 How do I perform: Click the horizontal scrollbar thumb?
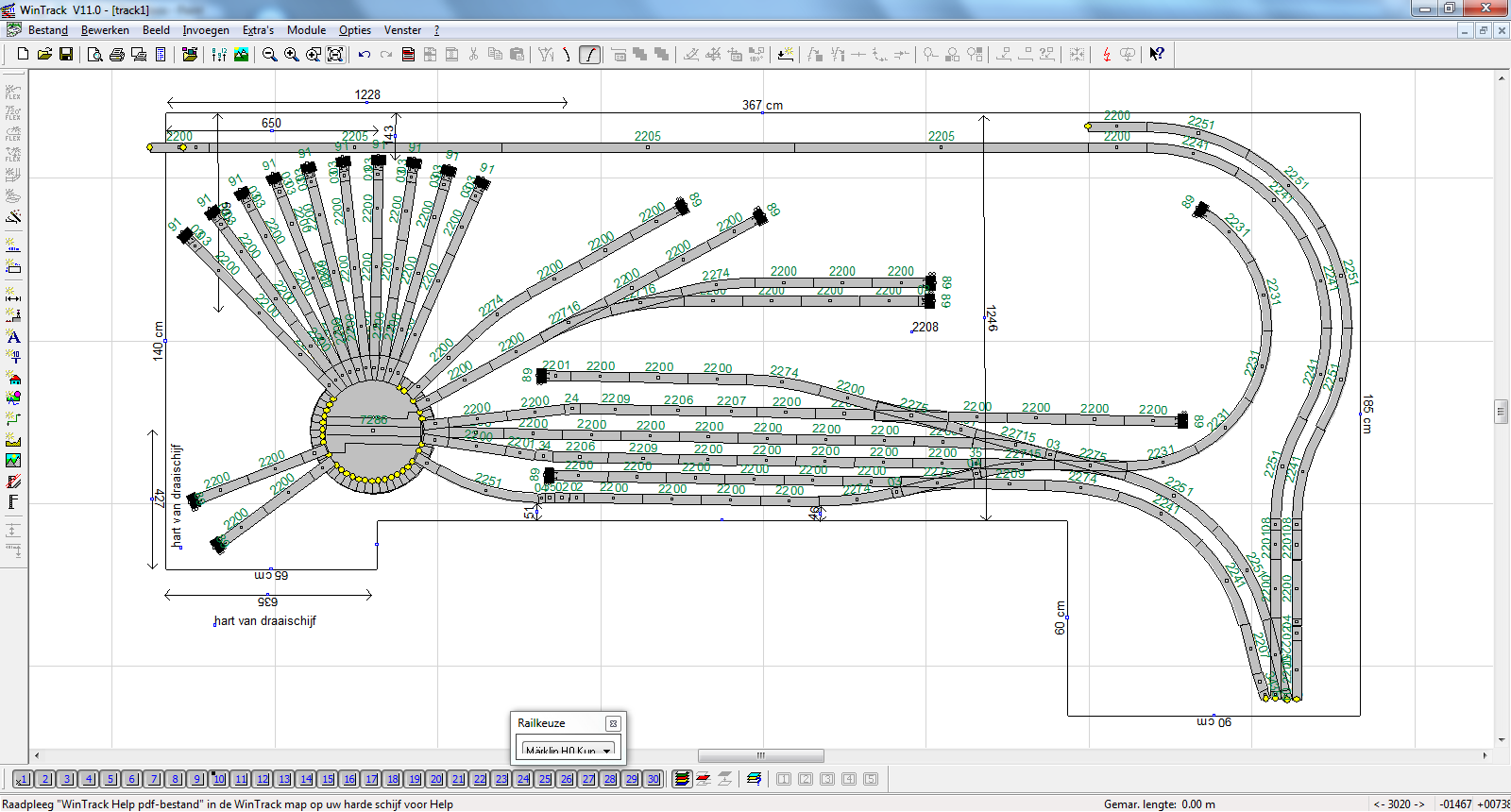click(x=760, y=755)
